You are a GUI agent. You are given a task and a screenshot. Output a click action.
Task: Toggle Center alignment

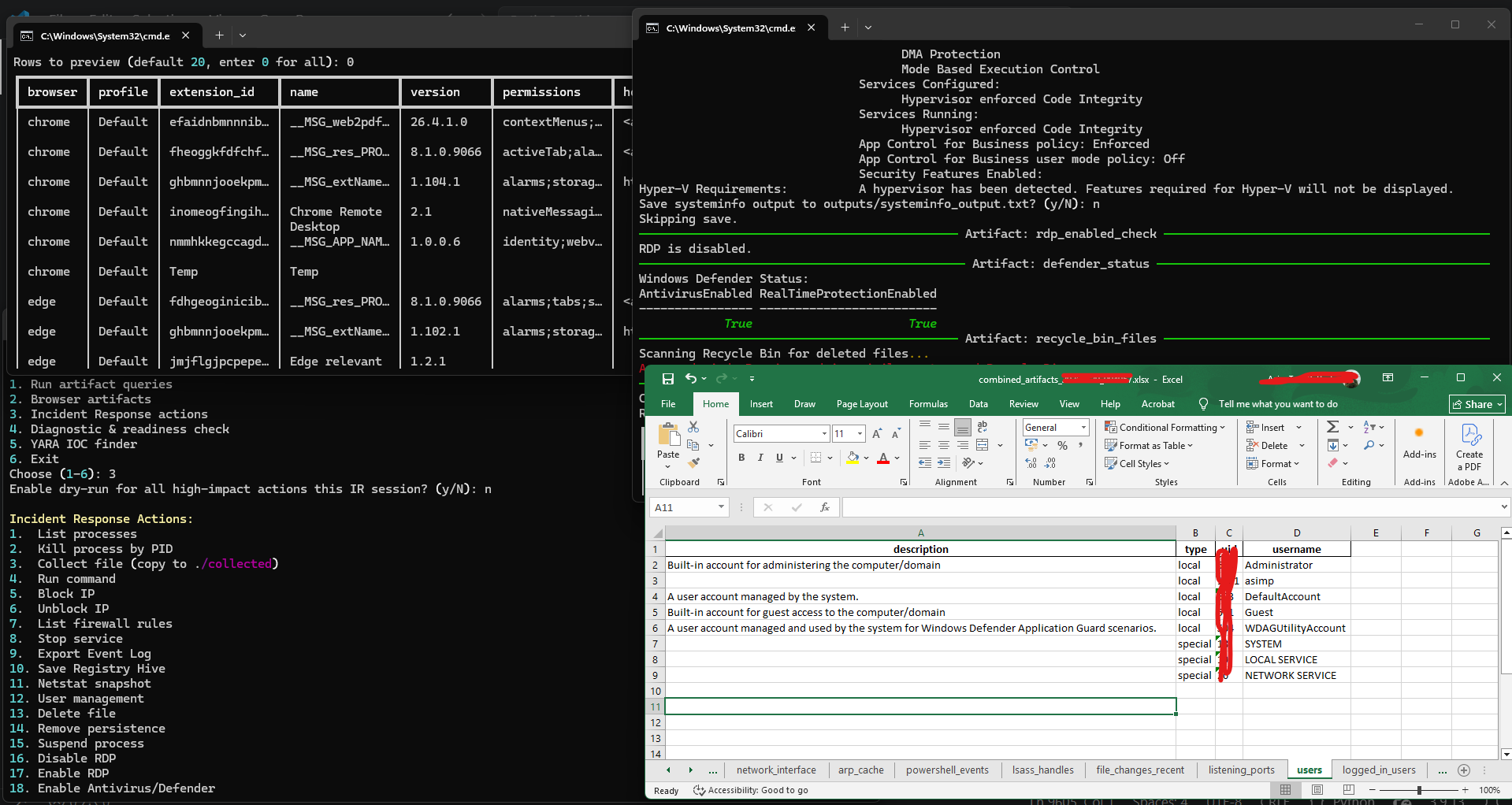point(944,445)
